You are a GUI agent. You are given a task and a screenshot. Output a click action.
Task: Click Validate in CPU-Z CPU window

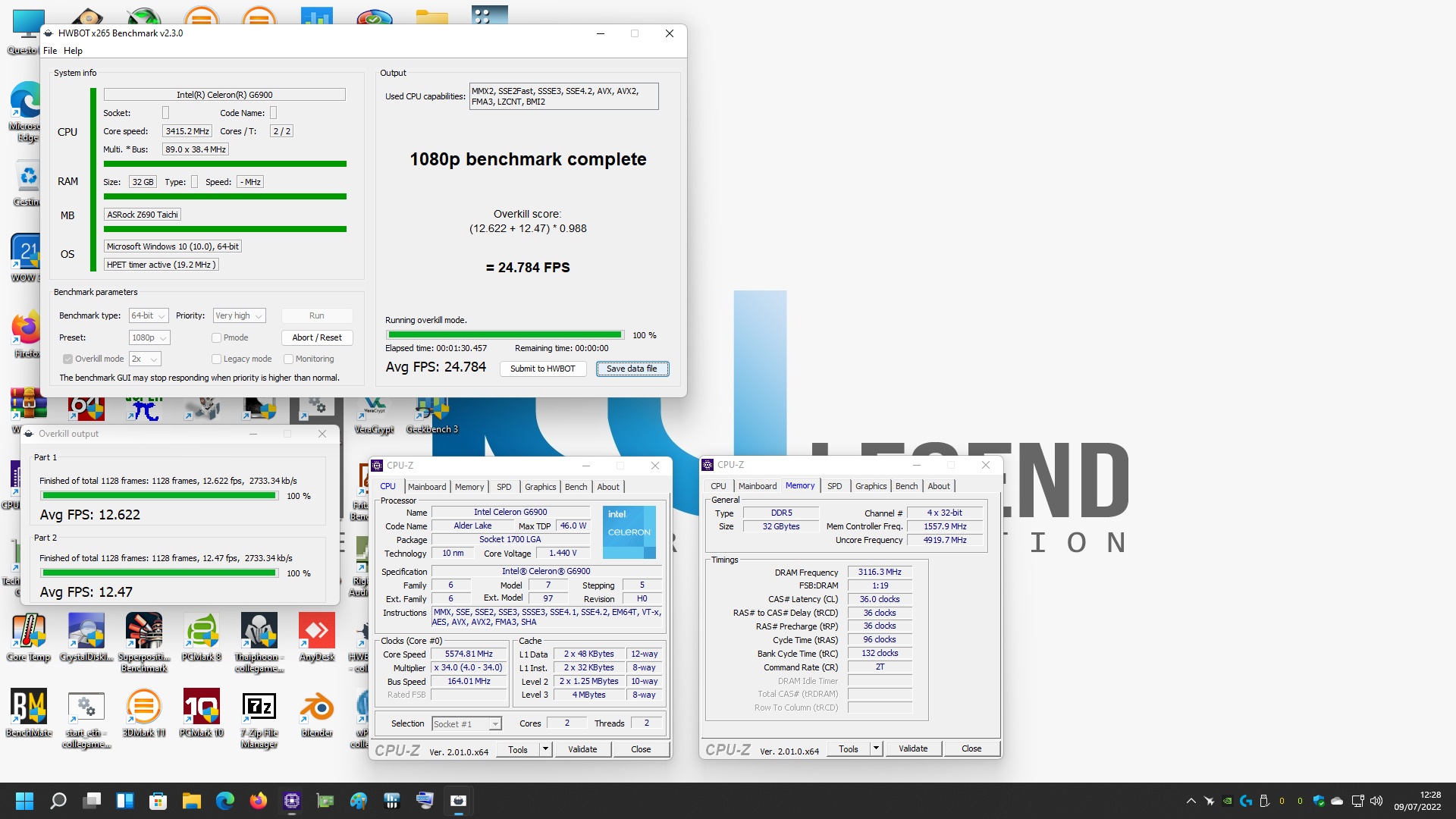pyautogui.click(x=582, y=749)
